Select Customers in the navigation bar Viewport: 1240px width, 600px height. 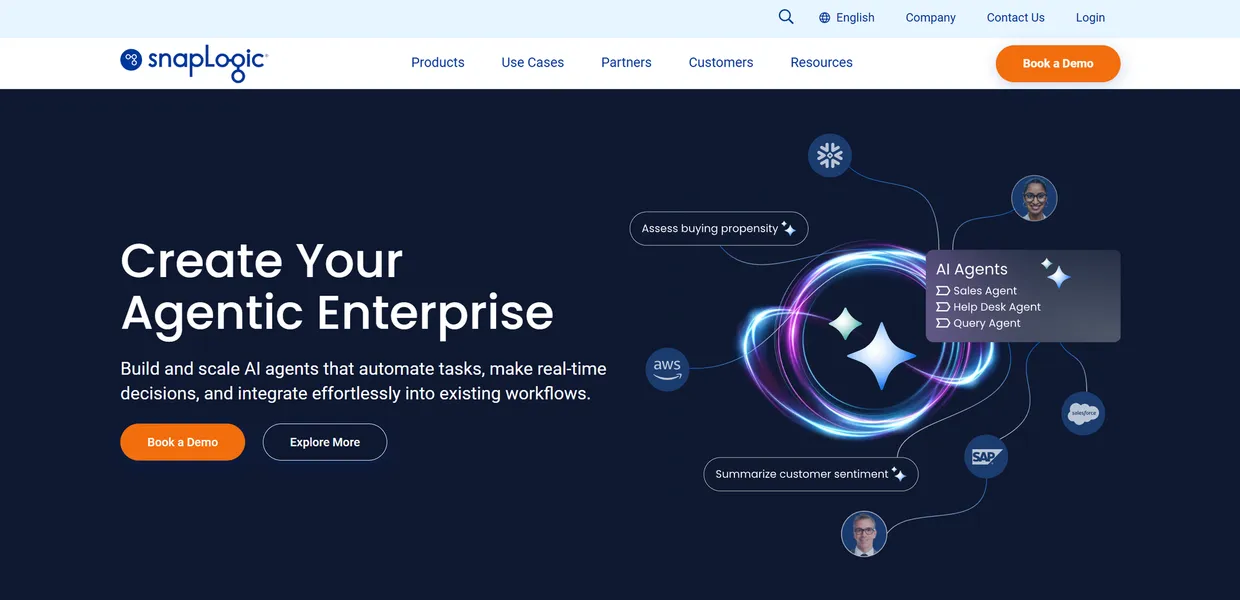coord(720,62)
